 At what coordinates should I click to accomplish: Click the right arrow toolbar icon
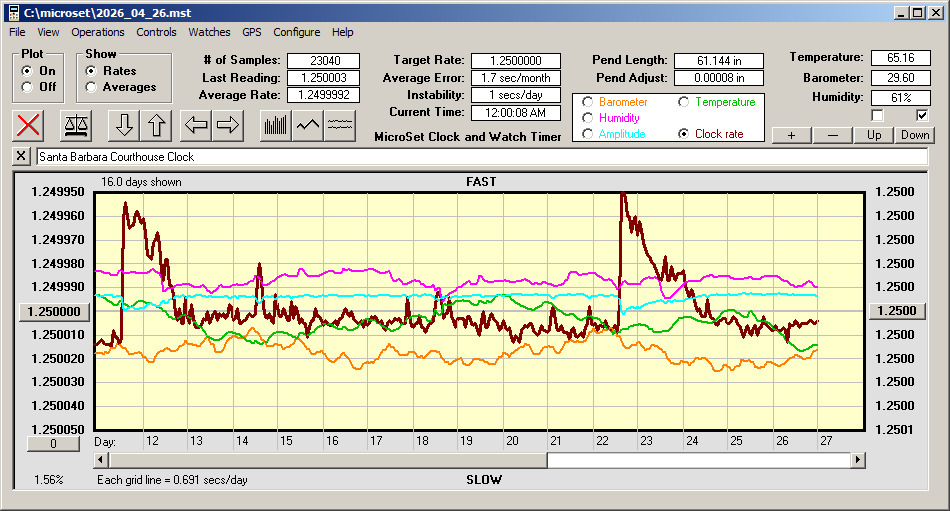(228, 125)
